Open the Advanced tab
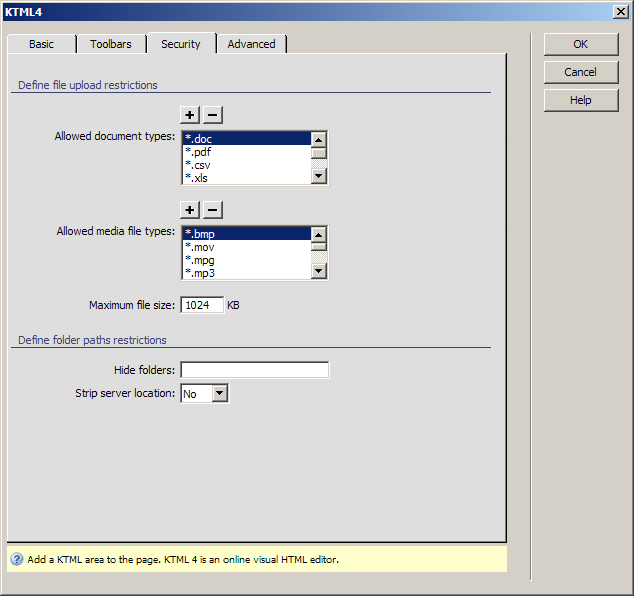Screen dimensions: 634x596 (x=251, y=44)
